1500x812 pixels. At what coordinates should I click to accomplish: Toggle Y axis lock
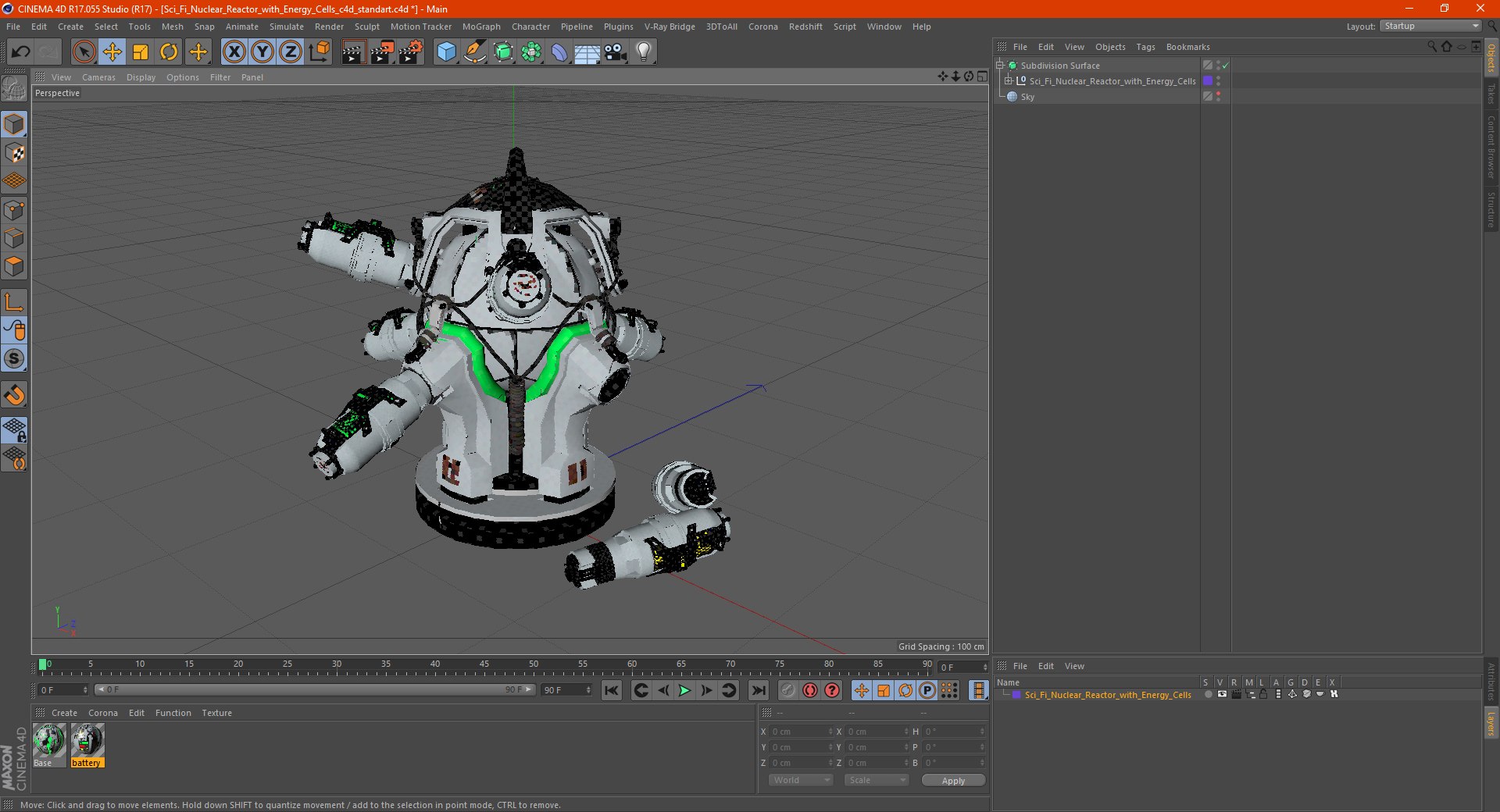point(262,52)
